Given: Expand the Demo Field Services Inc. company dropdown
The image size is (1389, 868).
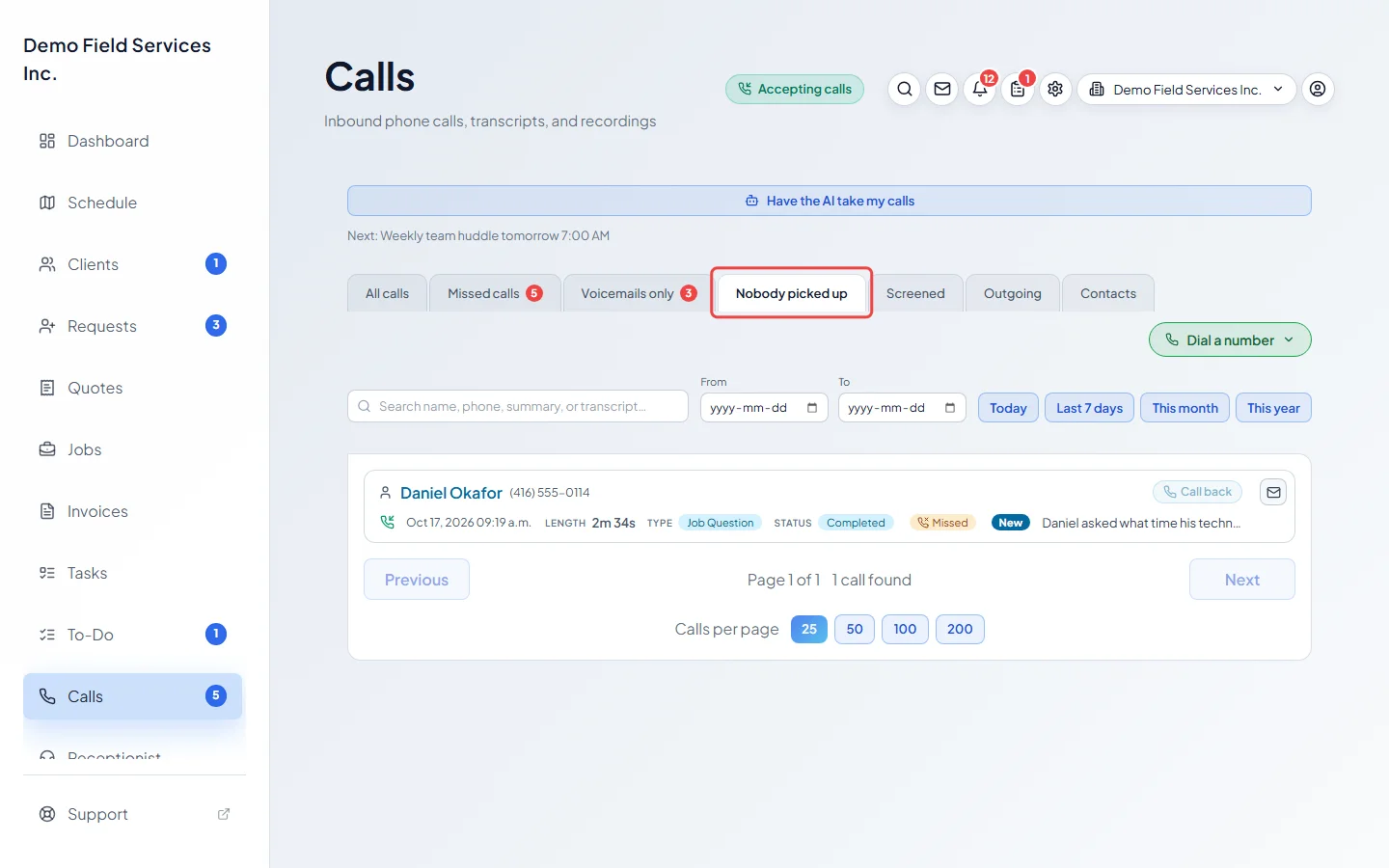Looking at the screenshot, I should coord(1186,90).
